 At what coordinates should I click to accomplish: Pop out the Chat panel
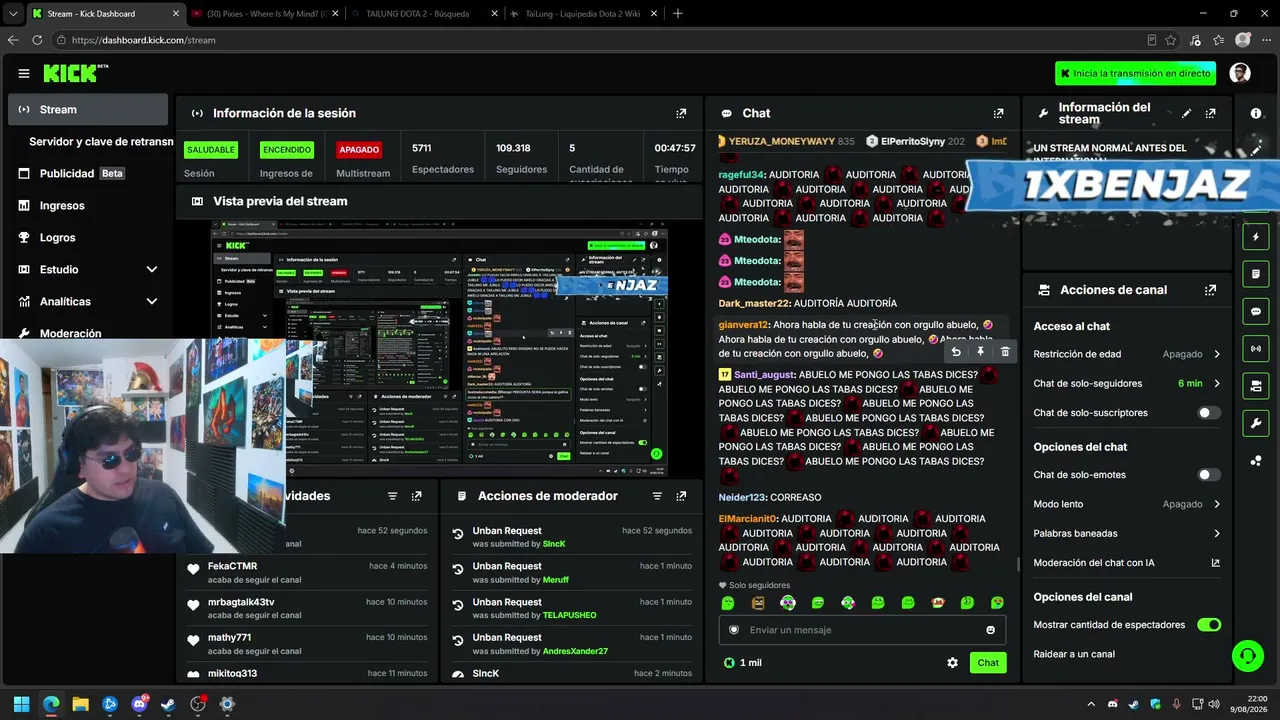[x=998, y=114]
